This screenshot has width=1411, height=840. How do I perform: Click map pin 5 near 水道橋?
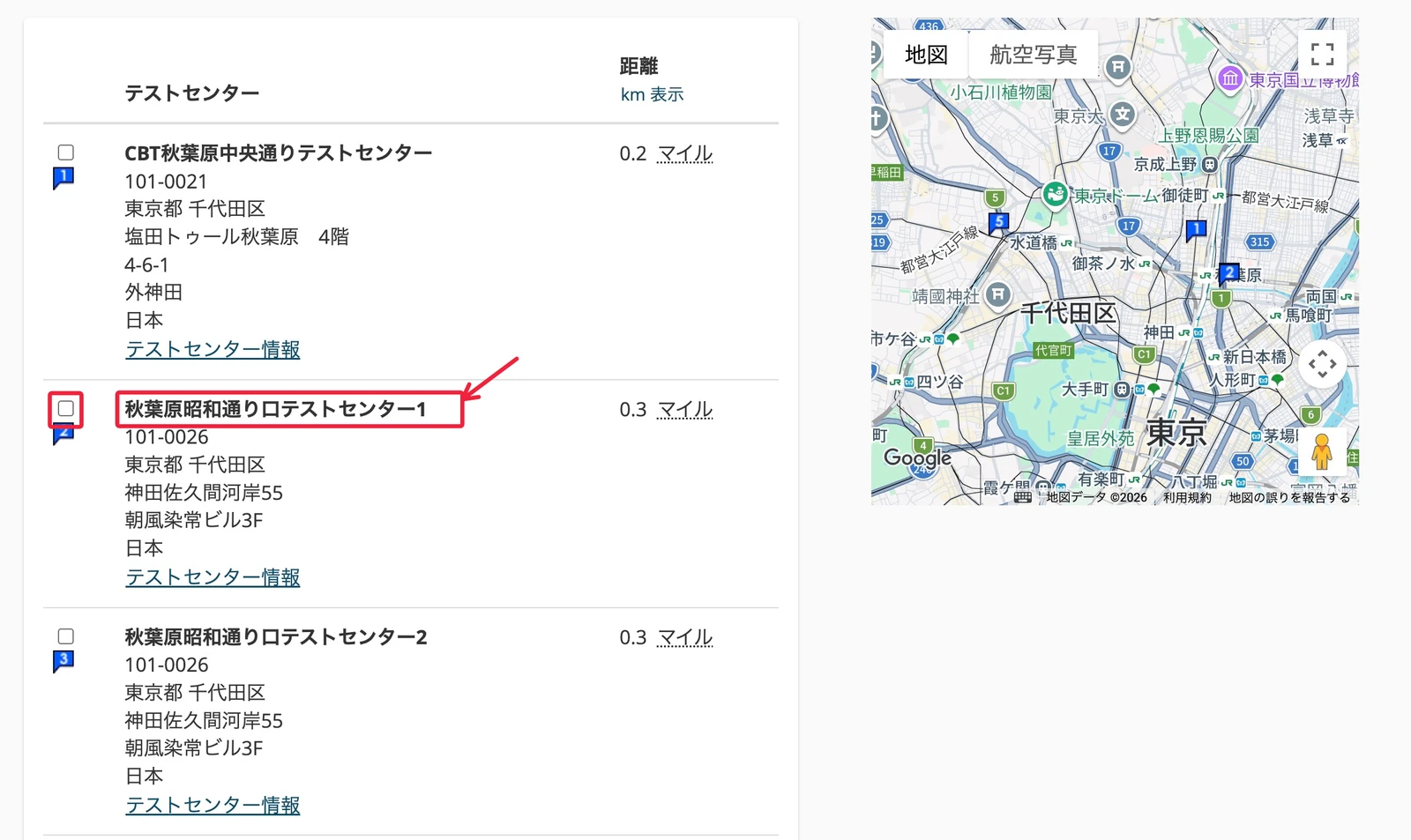[998, 222]
